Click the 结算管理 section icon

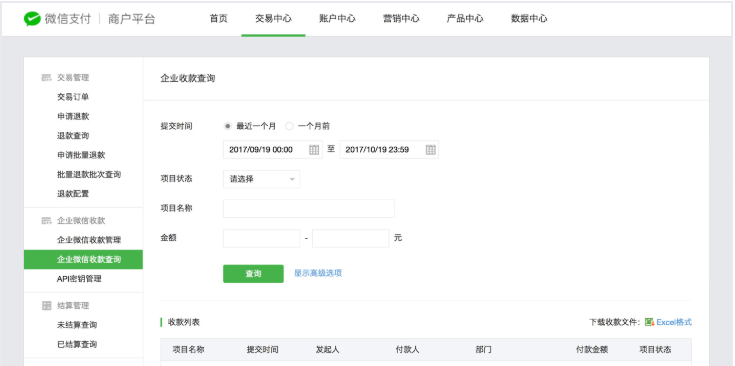click(46, 306)
